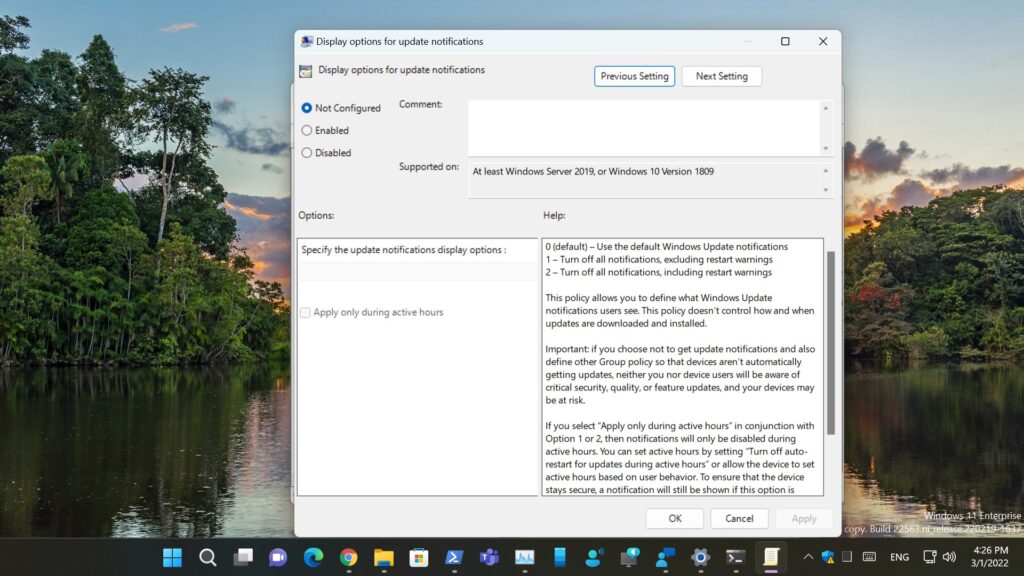Expand the system tray hidden icons chevron
1024x576 pixels.
808,557
